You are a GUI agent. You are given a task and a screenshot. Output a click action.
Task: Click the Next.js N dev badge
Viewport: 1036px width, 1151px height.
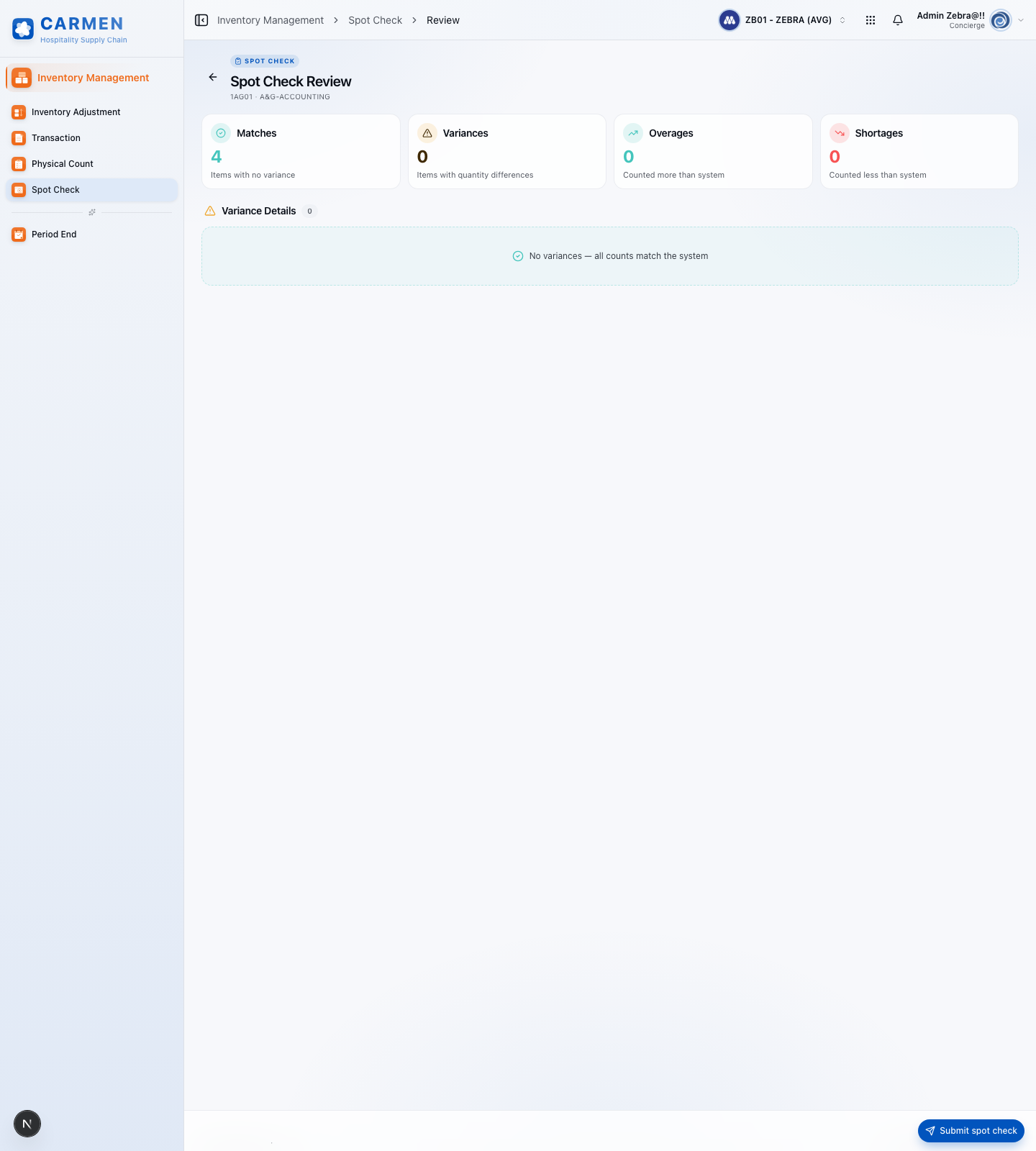pos(27,1124)
